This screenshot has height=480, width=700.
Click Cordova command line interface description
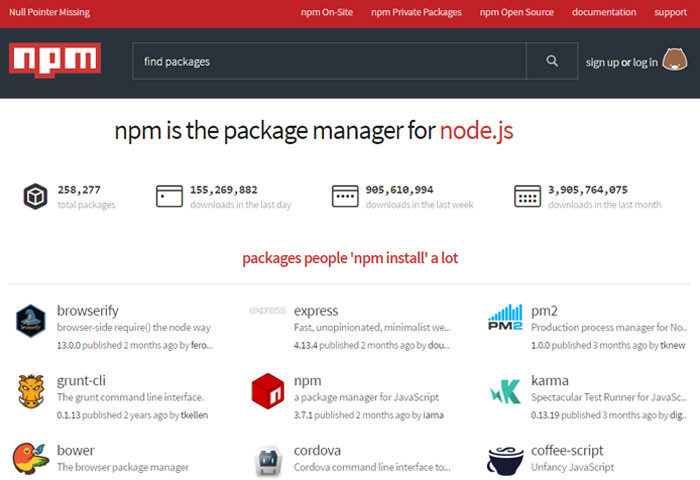point(372,467)
